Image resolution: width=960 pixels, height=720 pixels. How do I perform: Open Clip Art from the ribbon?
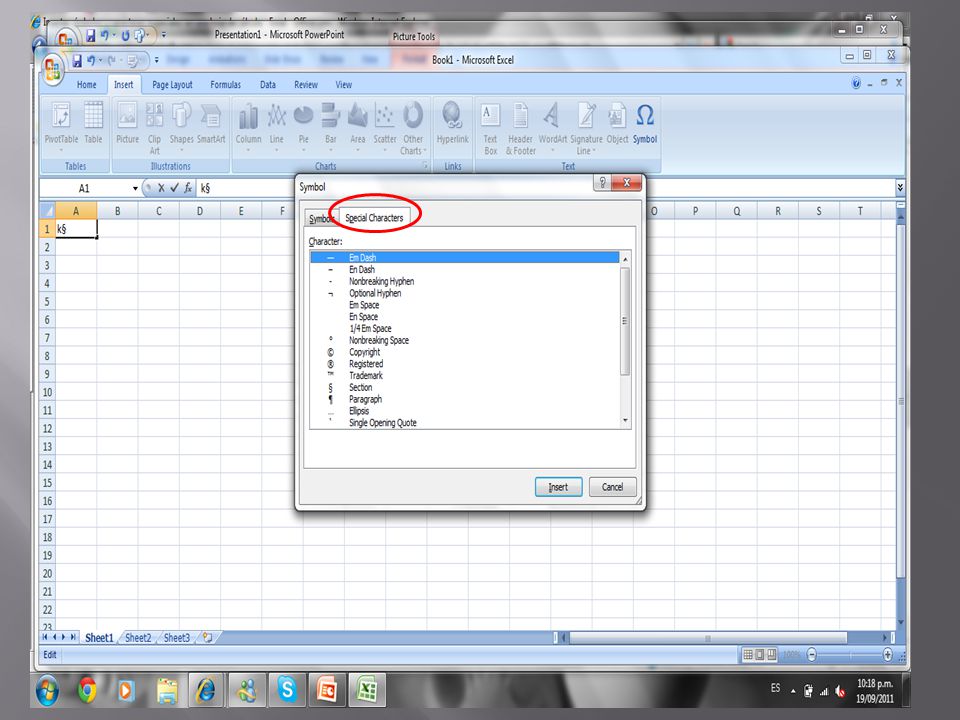(154, 127)
